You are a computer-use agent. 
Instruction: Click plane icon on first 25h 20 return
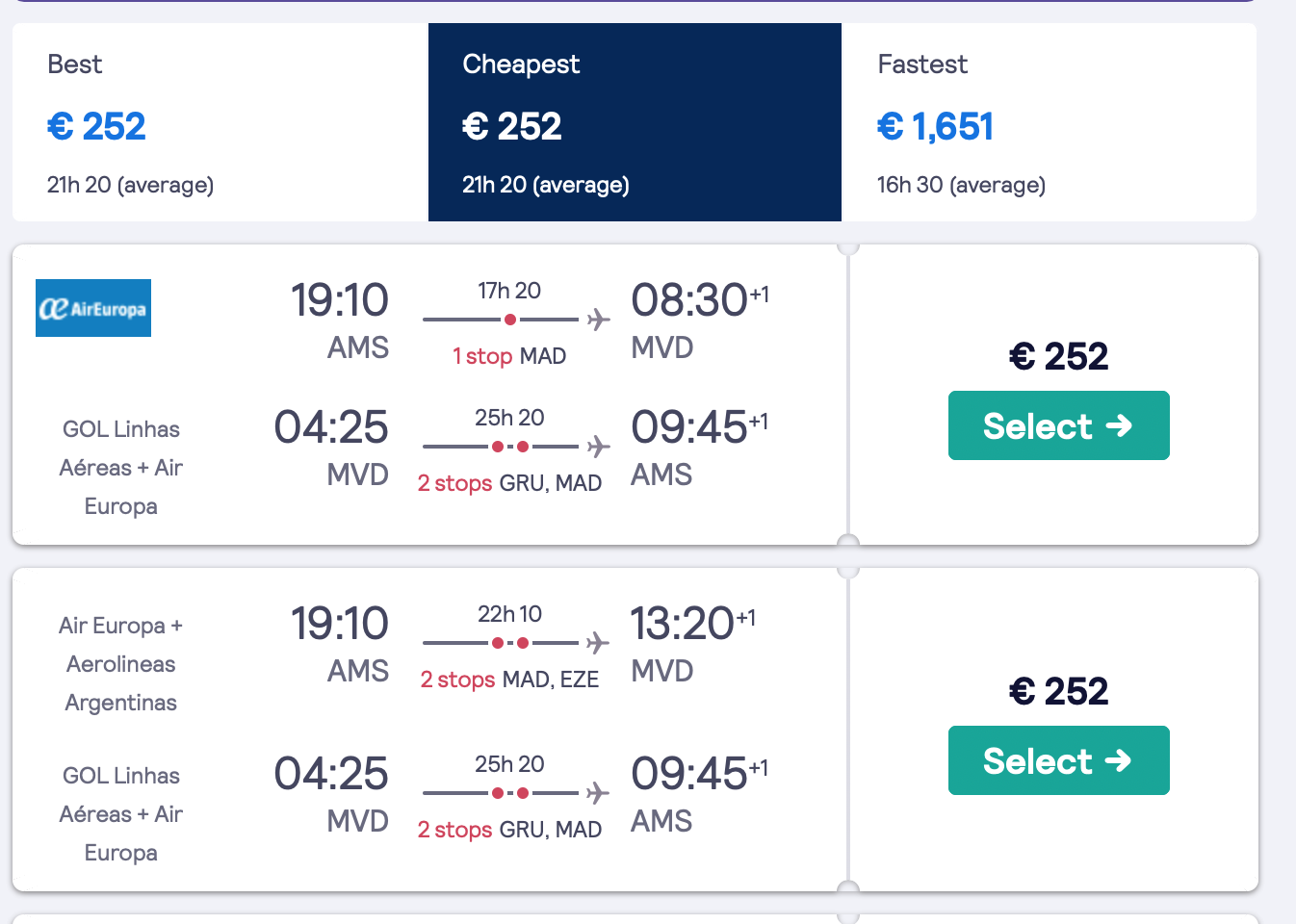(x=598, y=447)
